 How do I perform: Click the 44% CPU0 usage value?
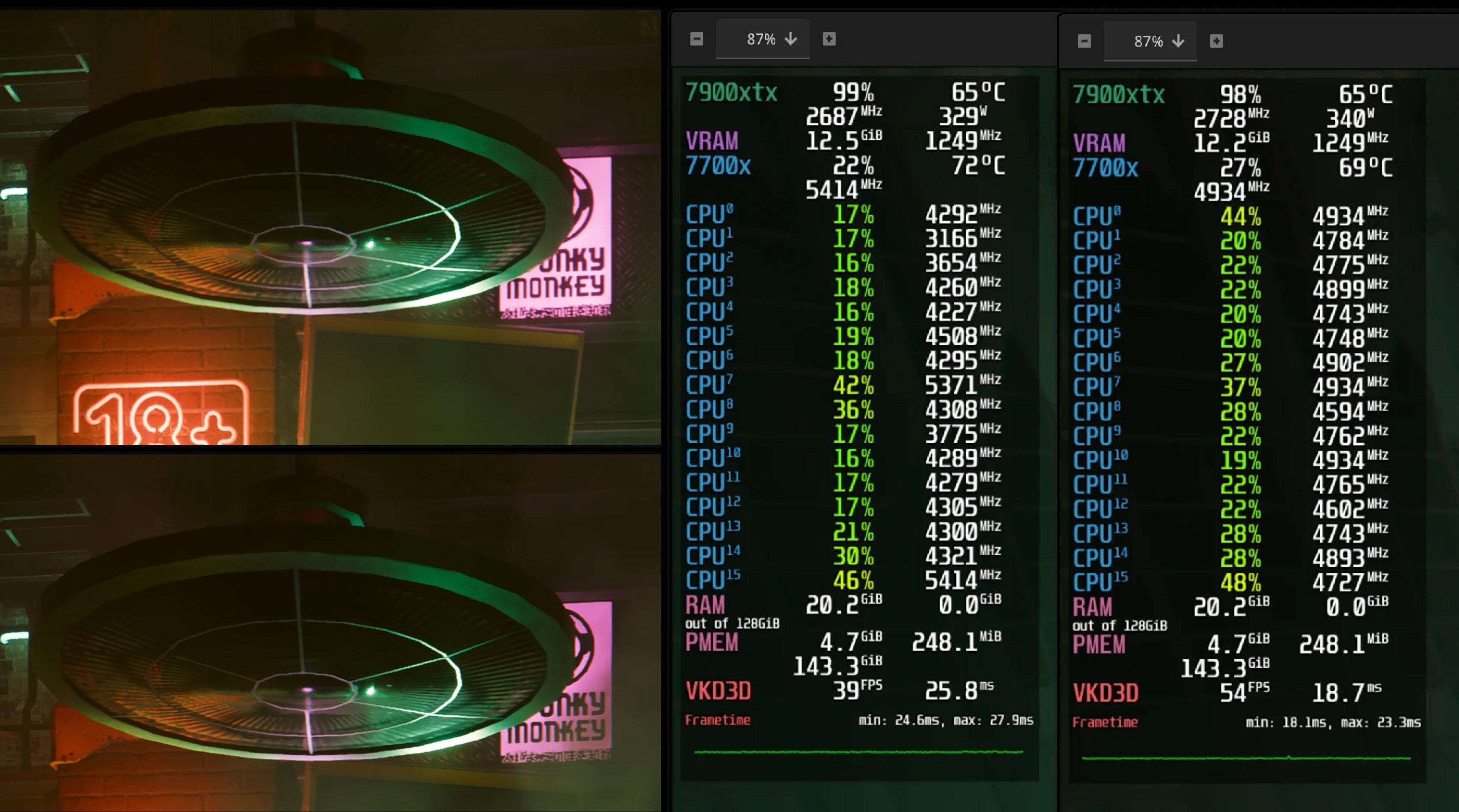pyautogui.click(x=1240, y=217)
